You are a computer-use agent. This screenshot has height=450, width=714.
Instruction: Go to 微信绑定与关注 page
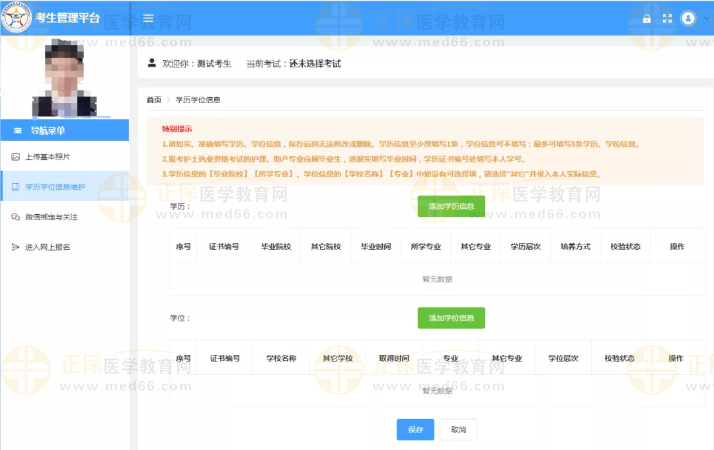tap(51, 217)
